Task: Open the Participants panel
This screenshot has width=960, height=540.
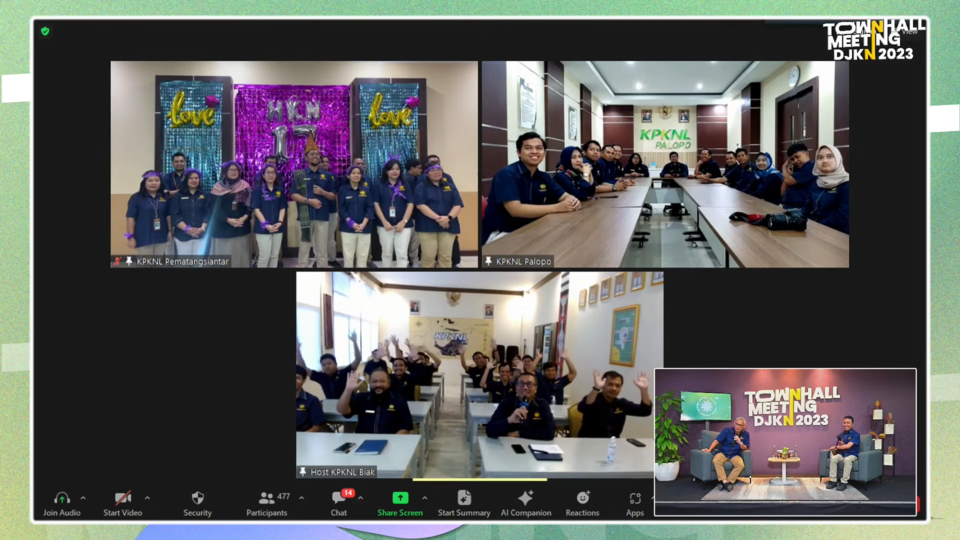Action: coord(267,498)
